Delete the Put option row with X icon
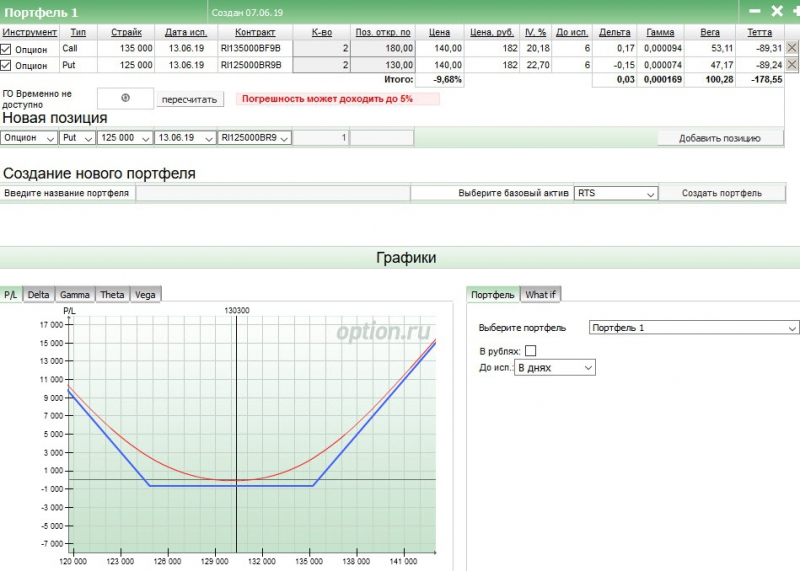The image size is (800, 571). pos(791,64)
